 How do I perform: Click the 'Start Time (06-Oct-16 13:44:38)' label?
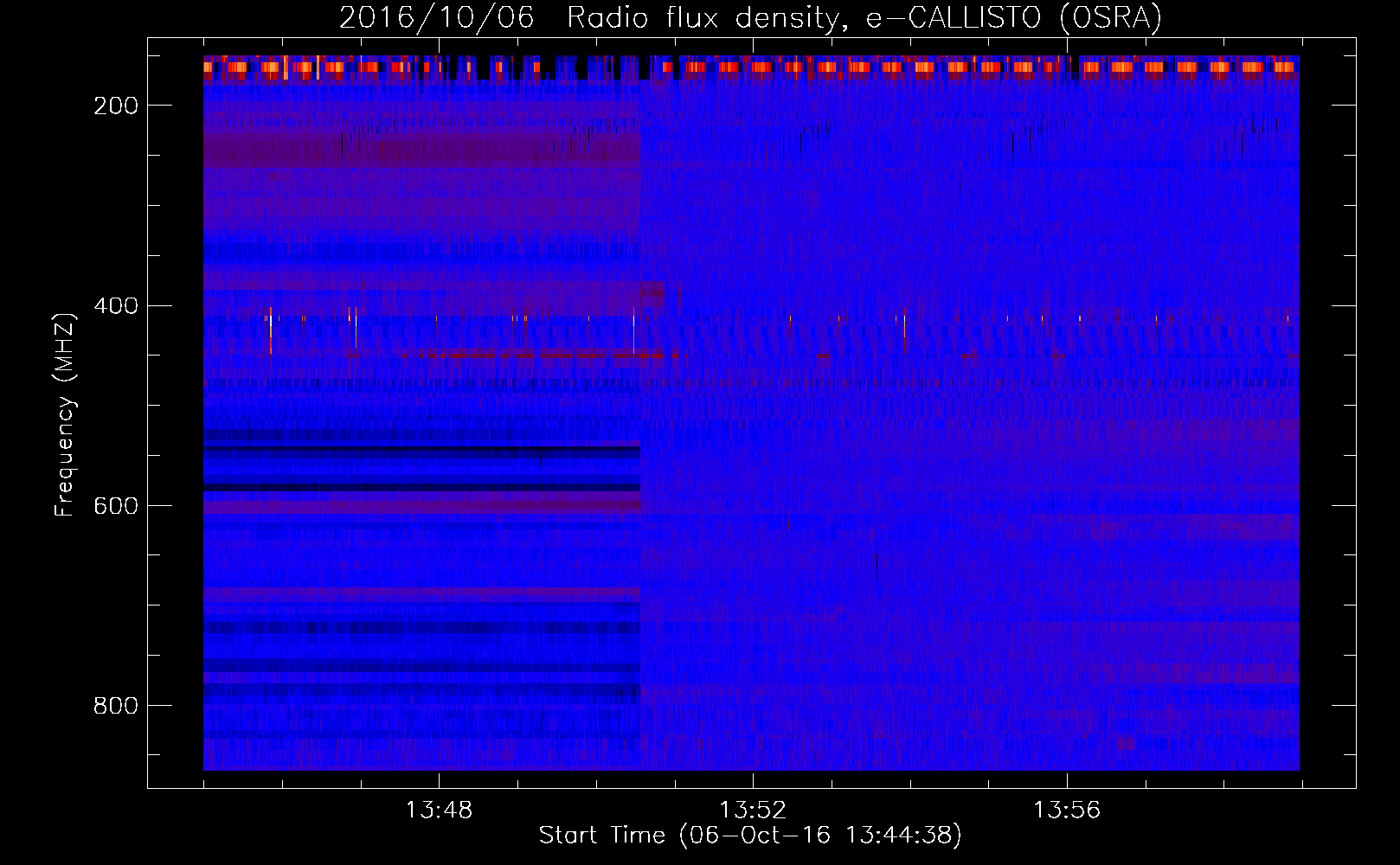point(750,836)
